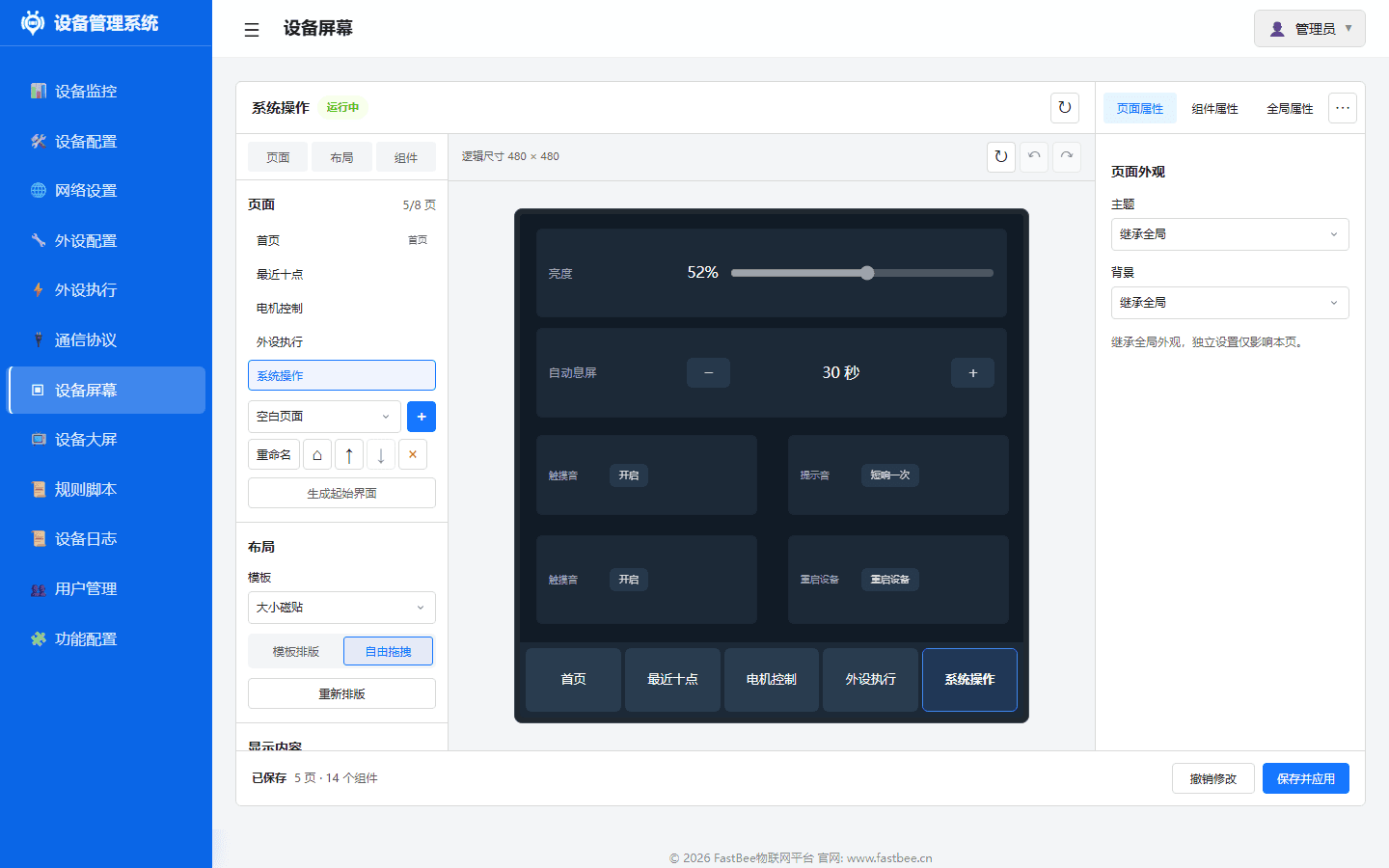Open 设备监控 in the sidebar

(106, 91)
